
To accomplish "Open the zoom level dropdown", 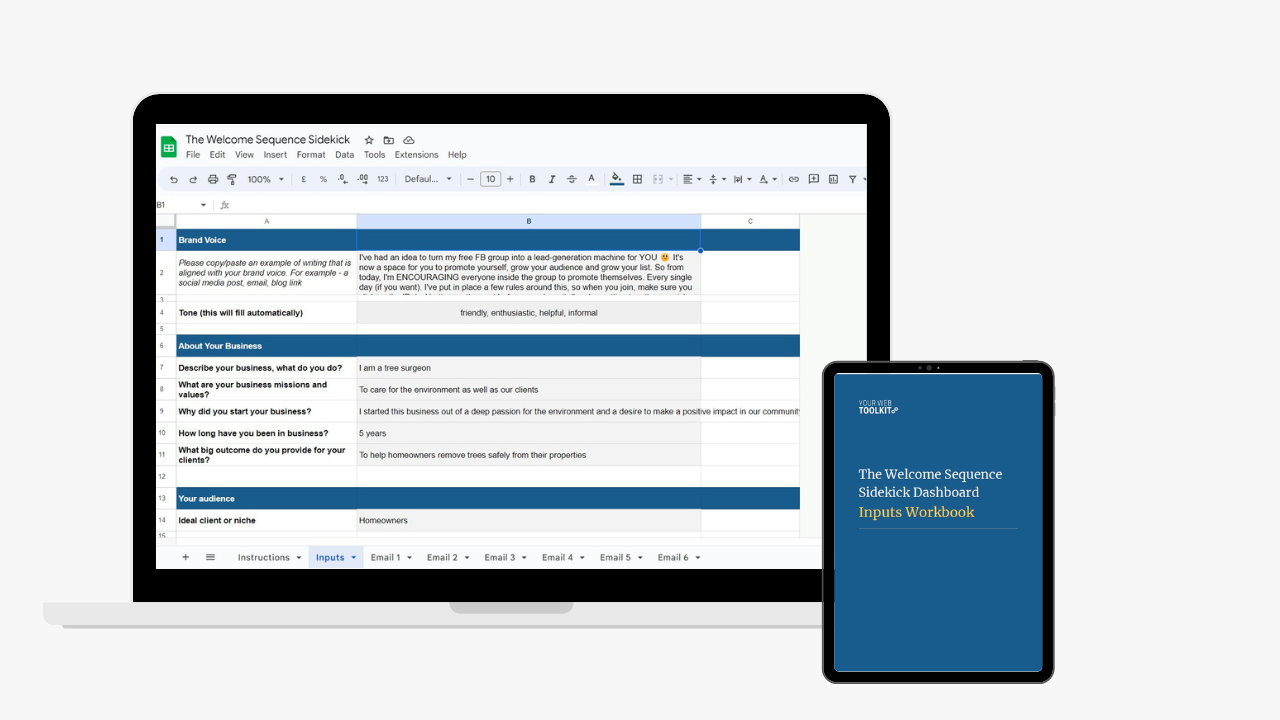I will [x=266, y=180].
